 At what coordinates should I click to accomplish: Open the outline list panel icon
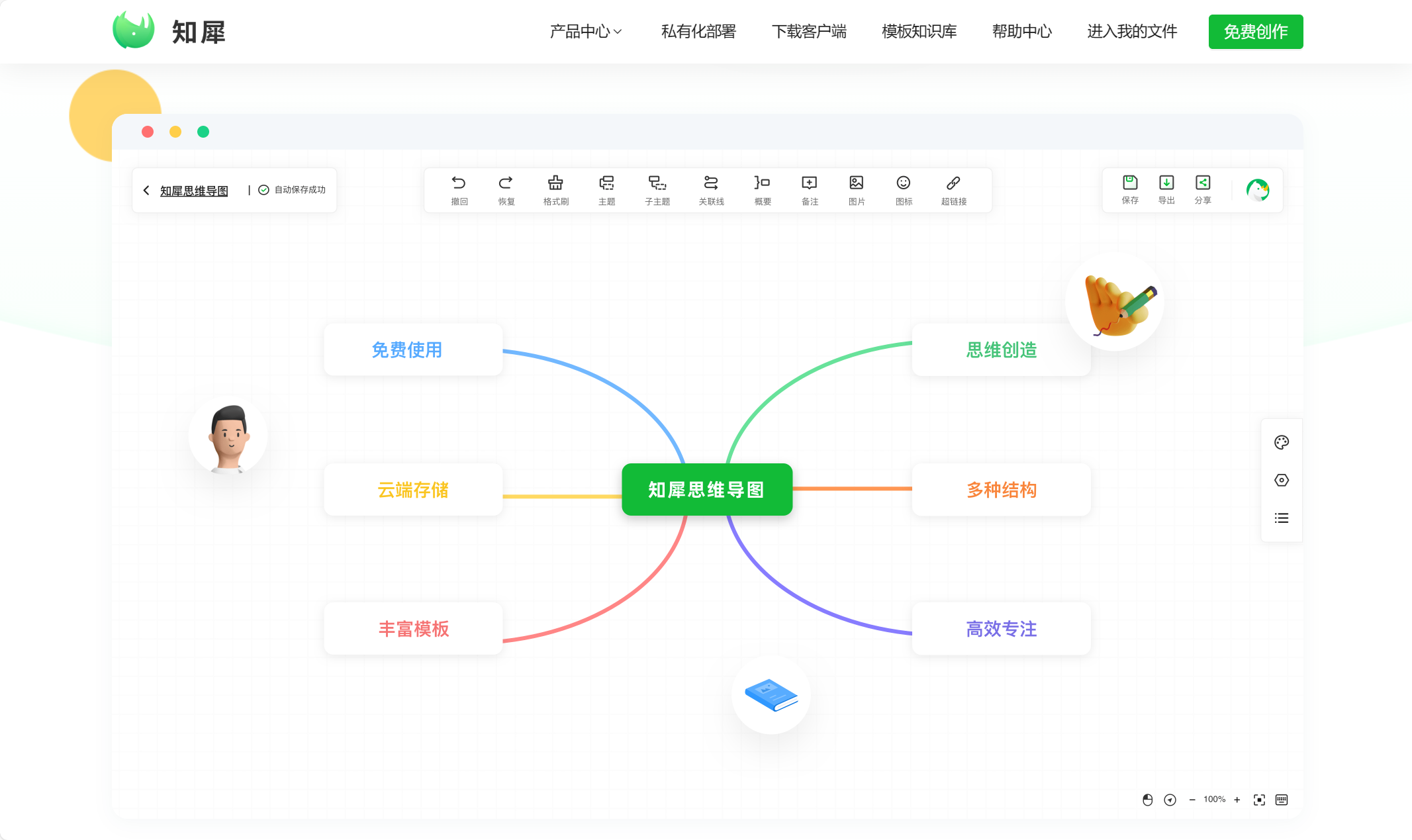pyautogui.click(x=1282, y=518)
